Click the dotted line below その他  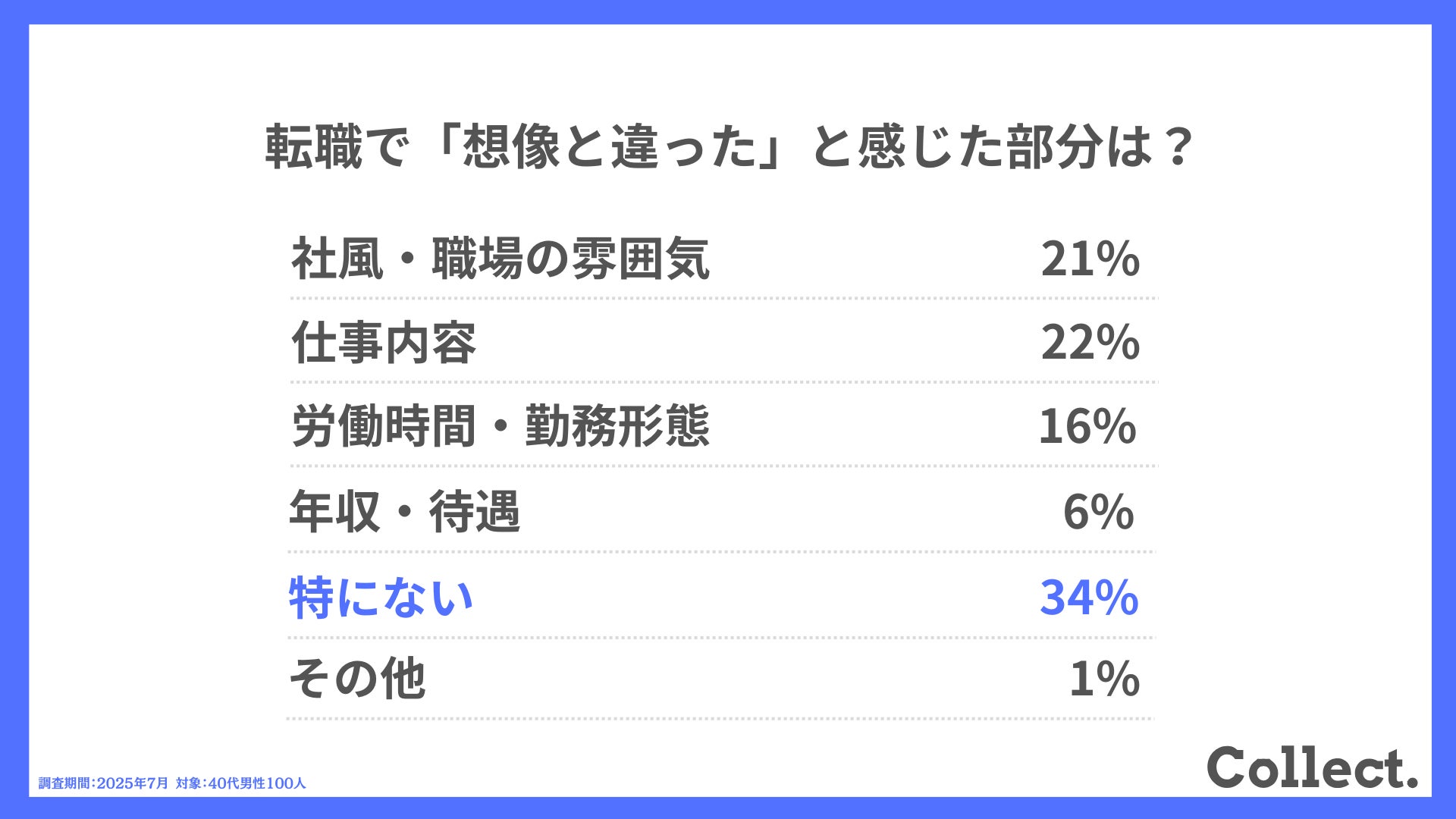720,718
